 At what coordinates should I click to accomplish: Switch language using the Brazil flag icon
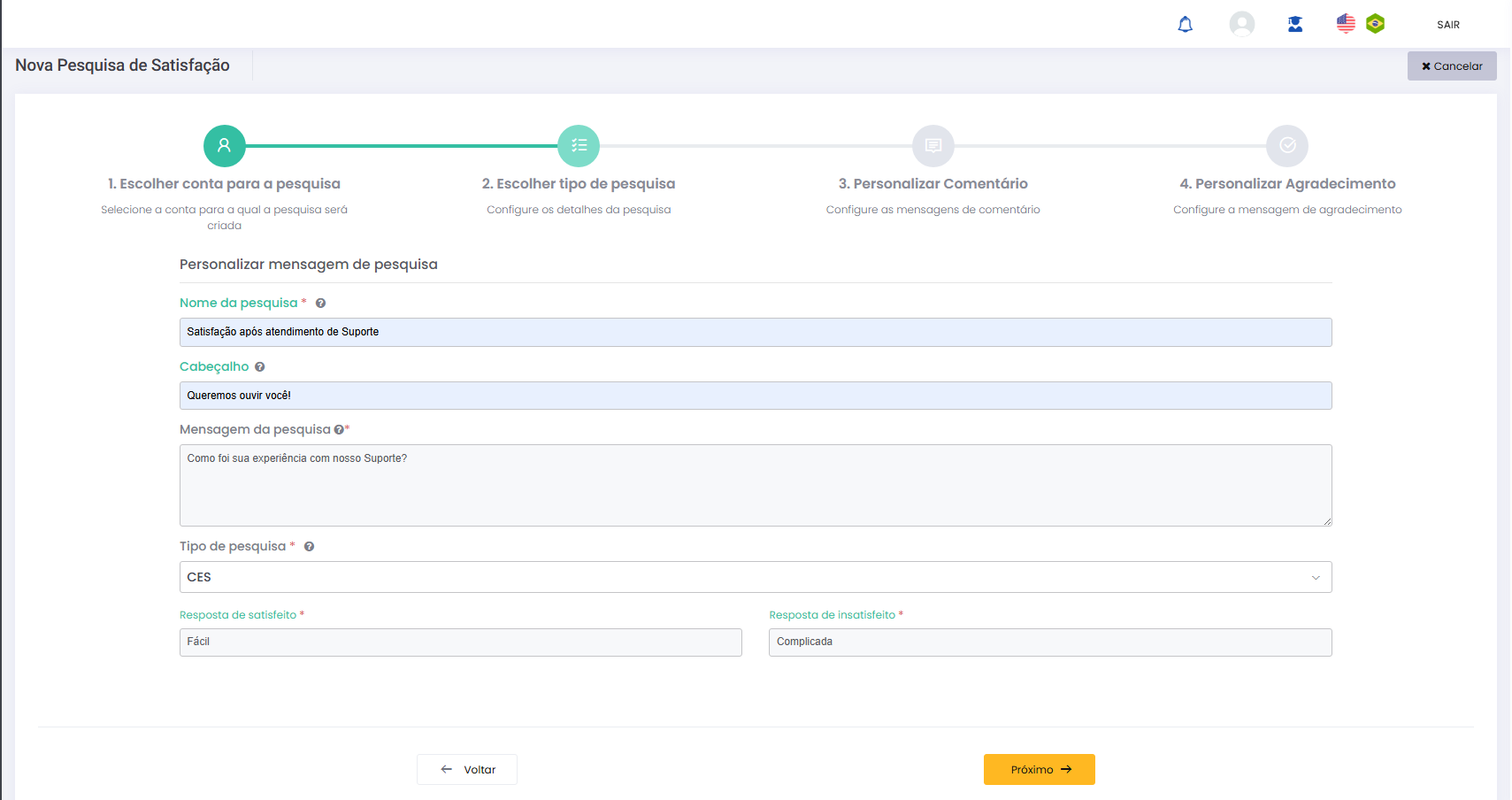[1375, 24]
